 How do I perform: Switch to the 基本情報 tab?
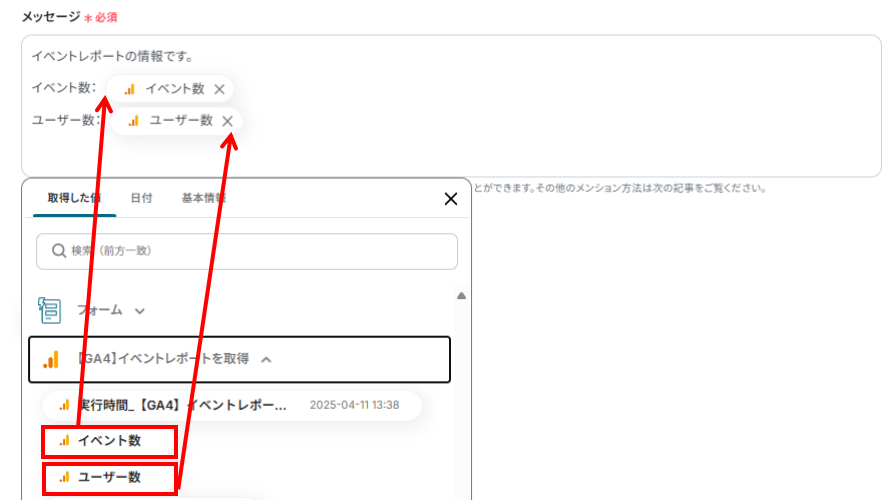point(204,198)
